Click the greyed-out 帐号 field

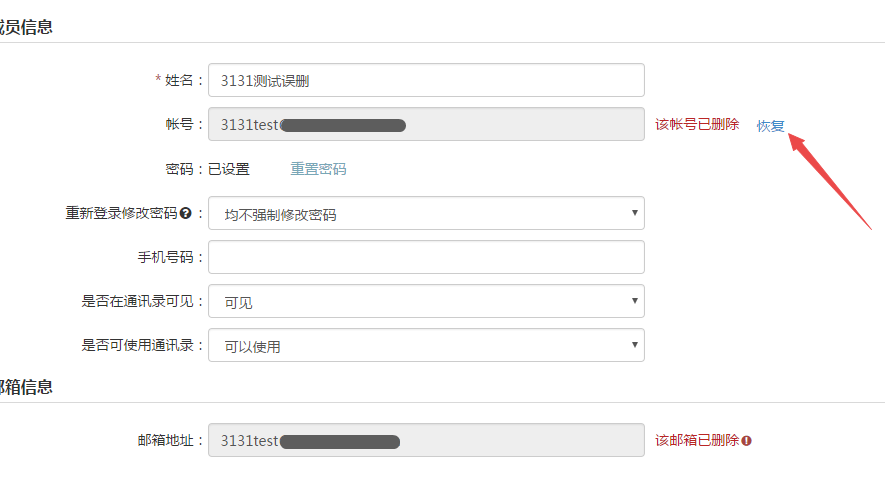[426, 124]
